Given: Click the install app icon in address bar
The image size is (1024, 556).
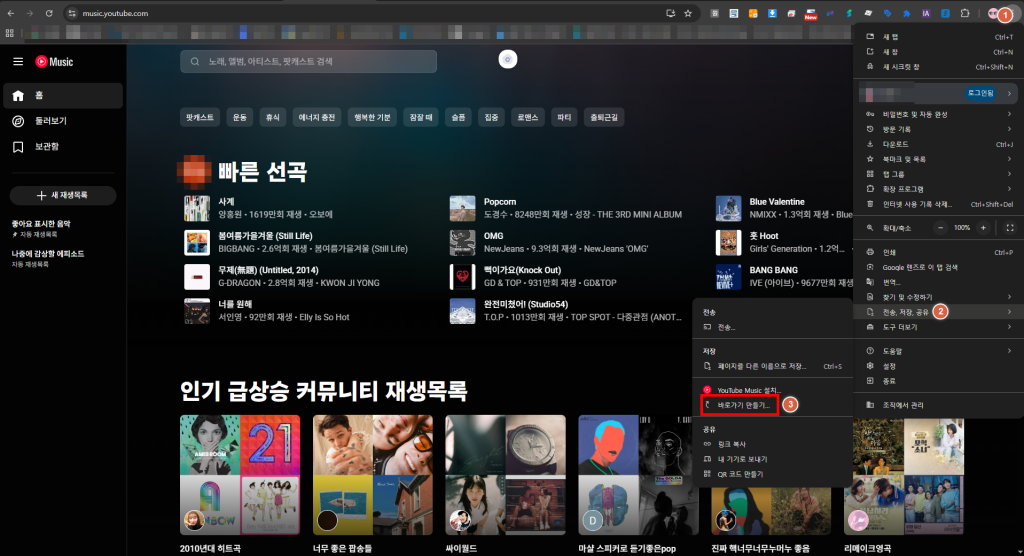Looking at the screenshot, I should [x=670, y=13].
